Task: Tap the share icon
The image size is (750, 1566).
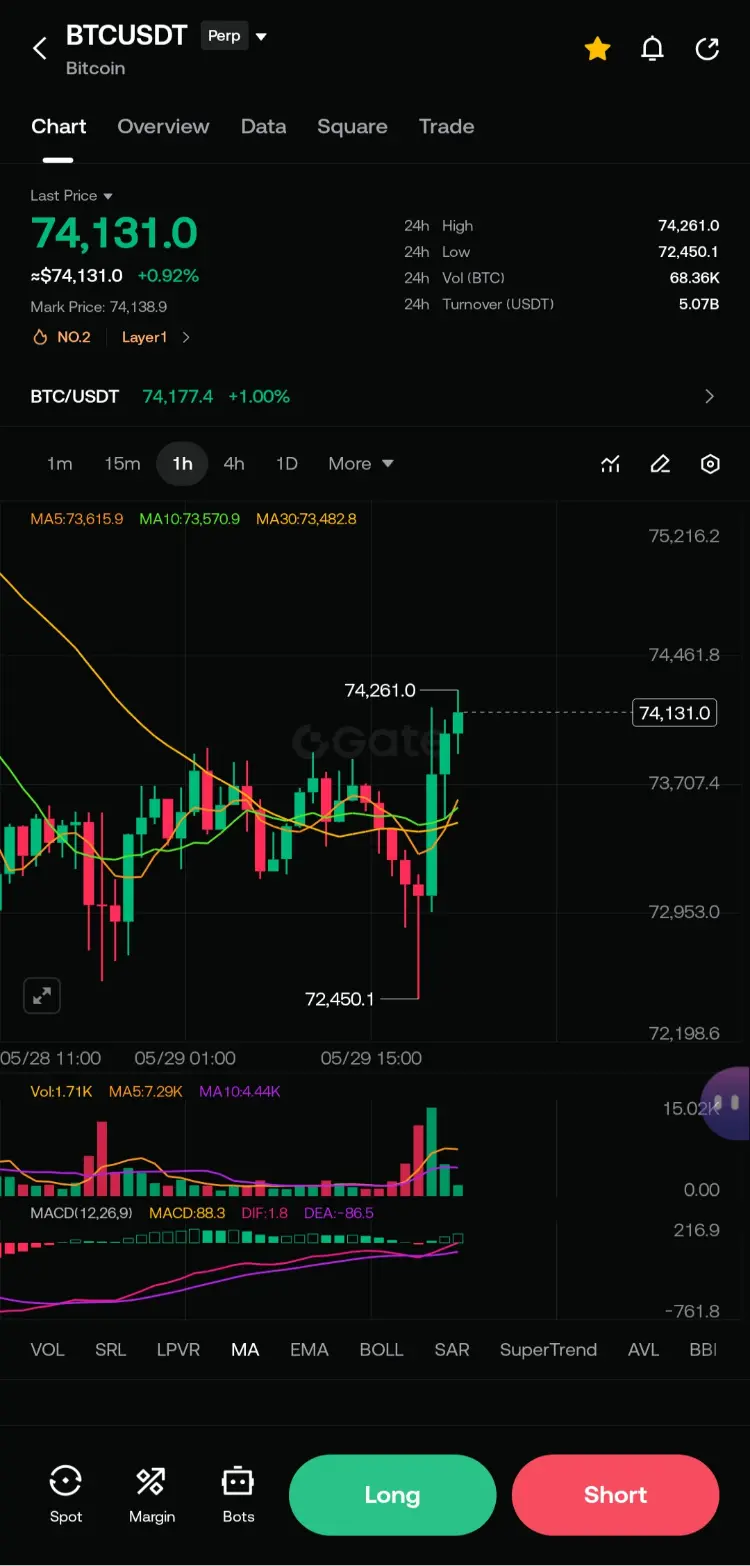Action: [x=707, y=48]
